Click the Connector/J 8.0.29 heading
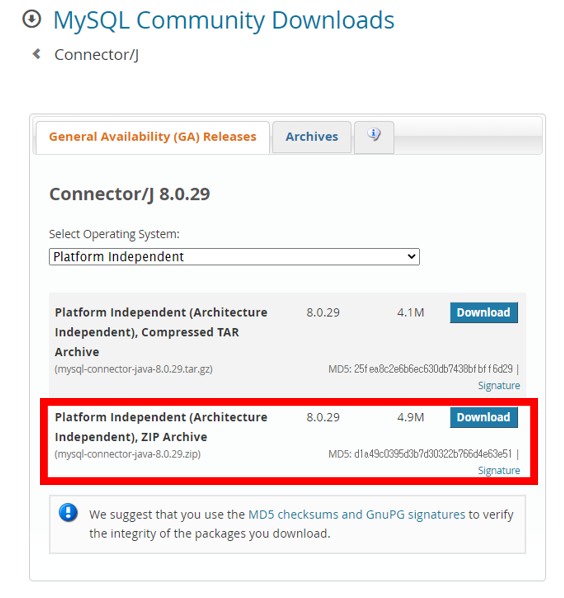564x598 pixels. [x=130, y=194]
